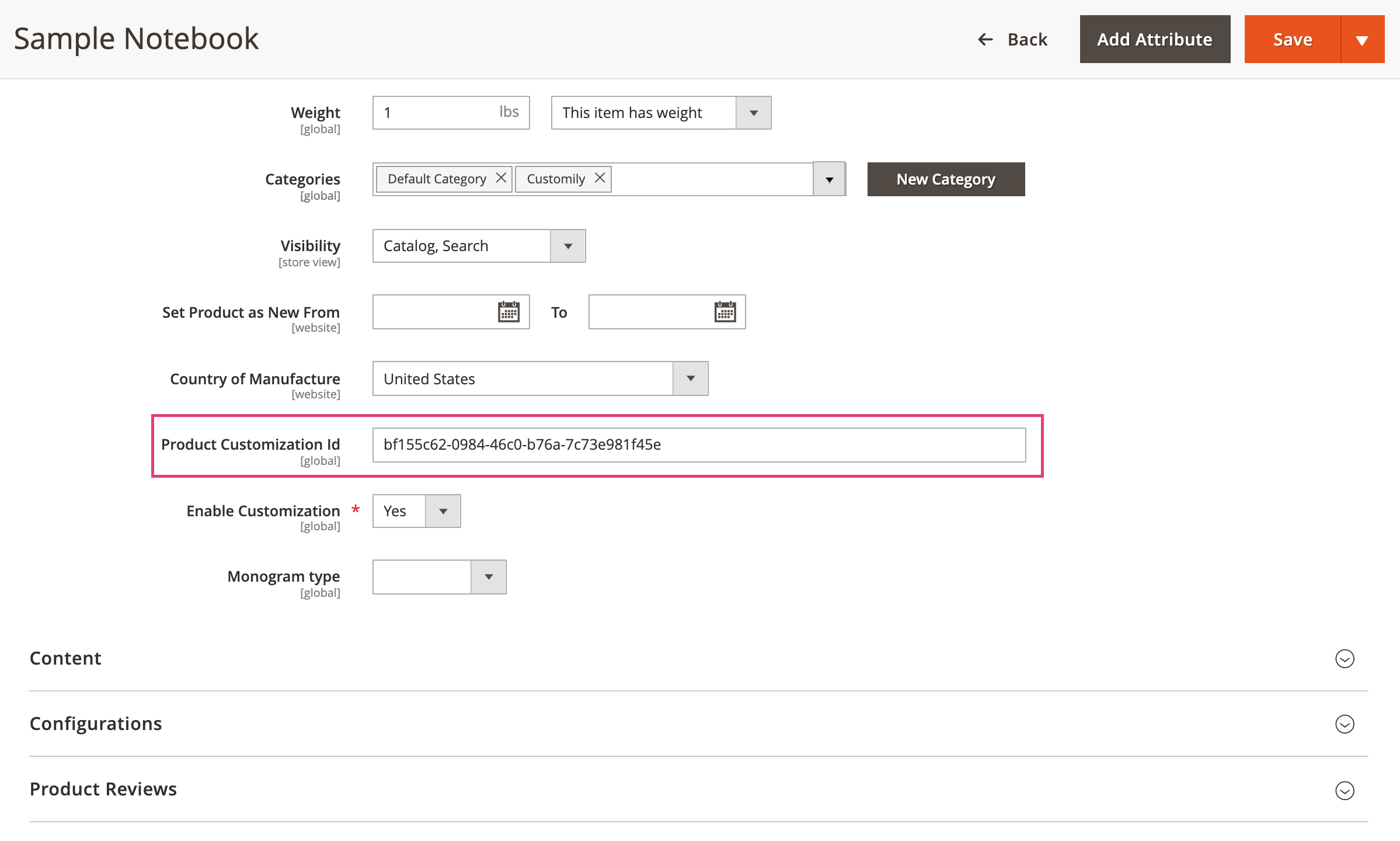The height and width of the screenshot is (841, 1400).
Task: Open the Monogram type dropdown
Action: coord(488,577)
